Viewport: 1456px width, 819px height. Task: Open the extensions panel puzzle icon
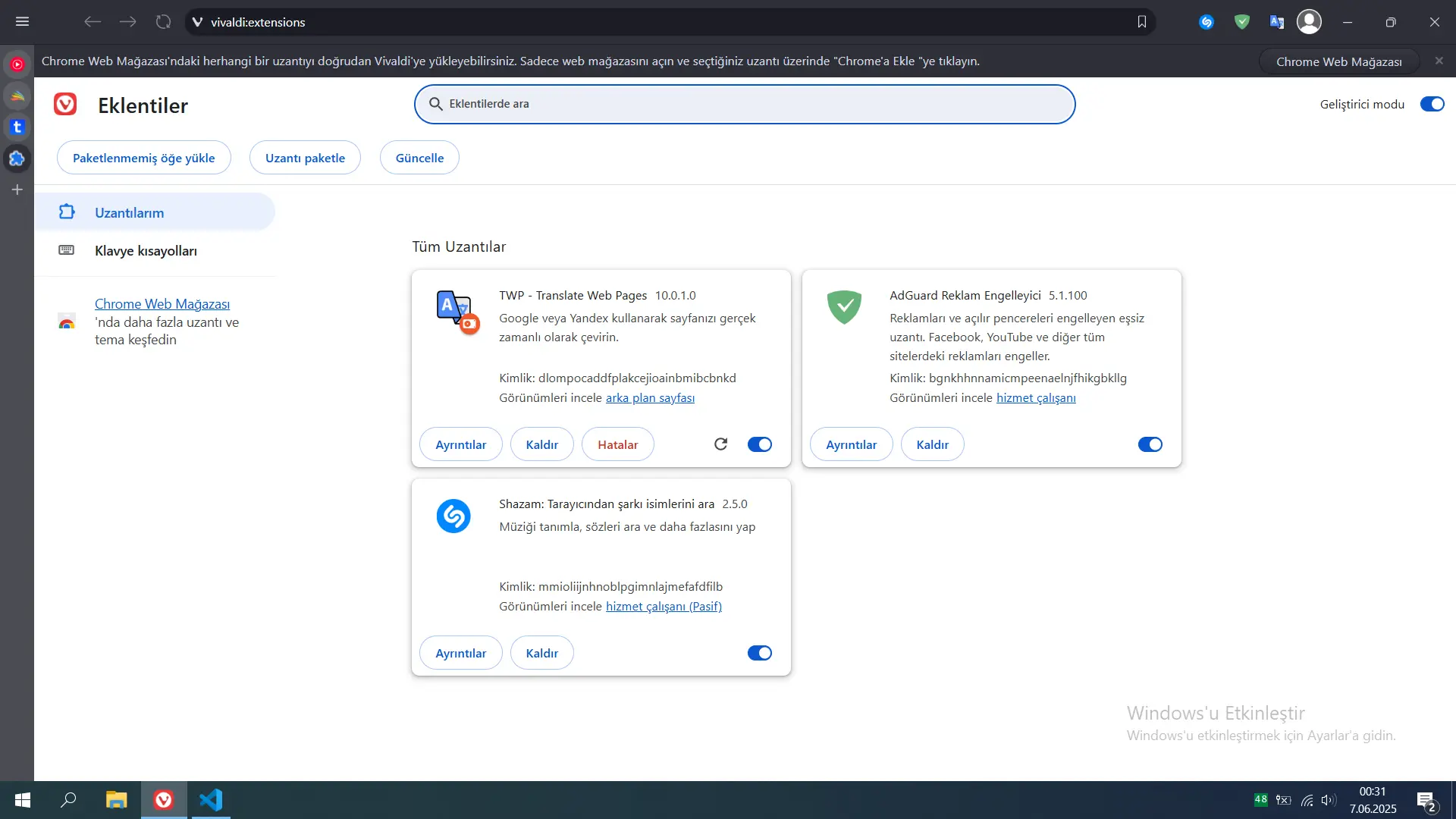click(x=17, y=158)
